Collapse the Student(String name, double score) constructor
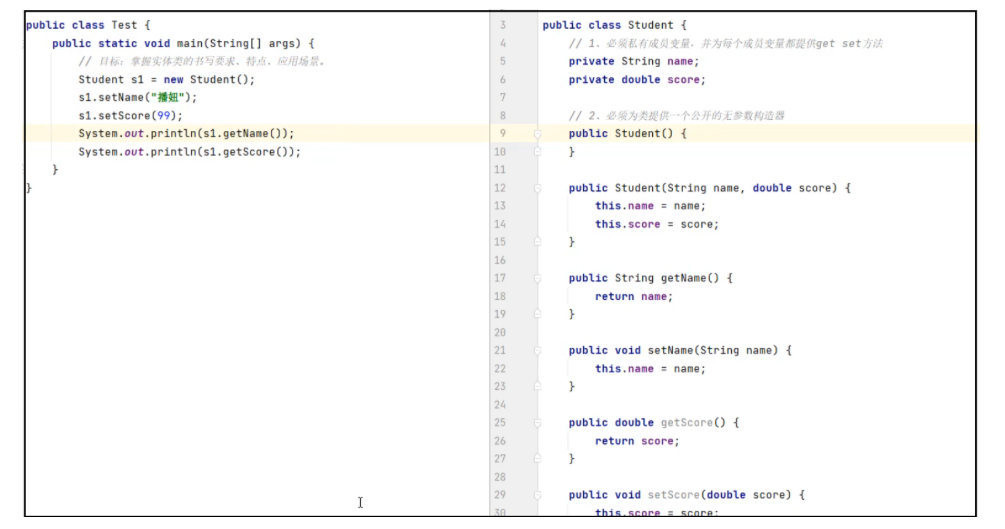This screenshot has width=1005, height=529. (537, 188)
